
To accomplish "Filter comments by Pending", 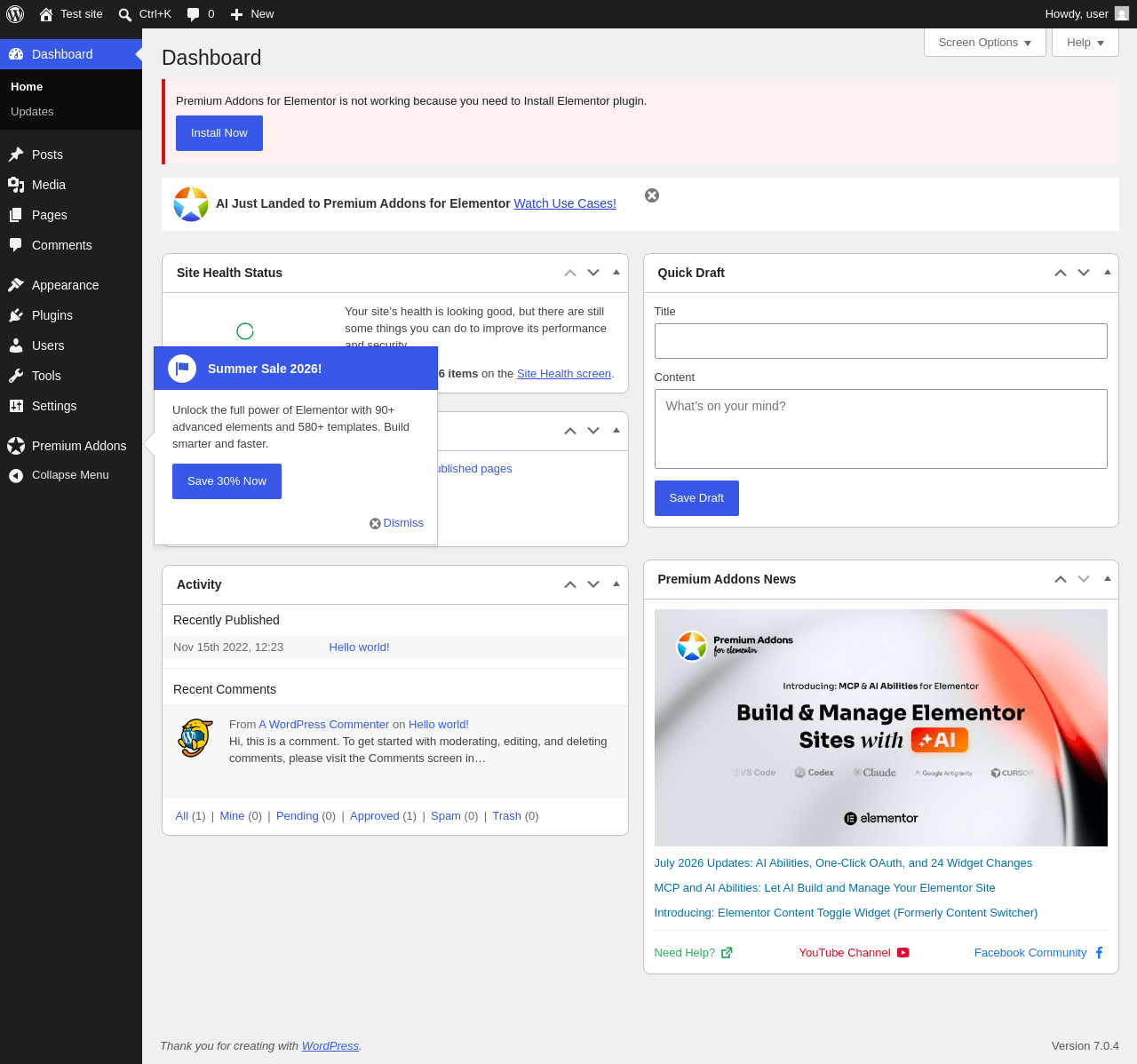I will click(x=298, y=816).
